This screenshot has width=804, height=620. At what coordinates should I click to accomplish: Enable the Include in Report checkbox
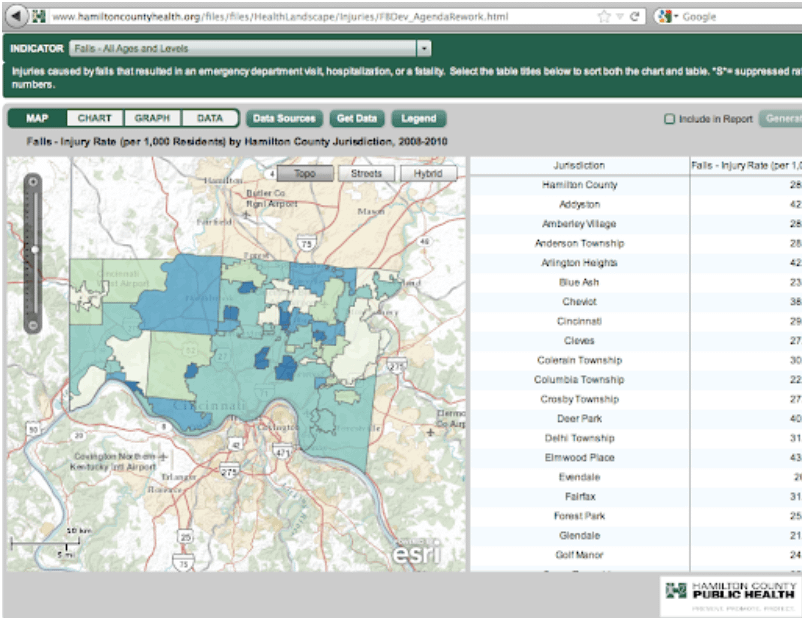pos(670,119)
